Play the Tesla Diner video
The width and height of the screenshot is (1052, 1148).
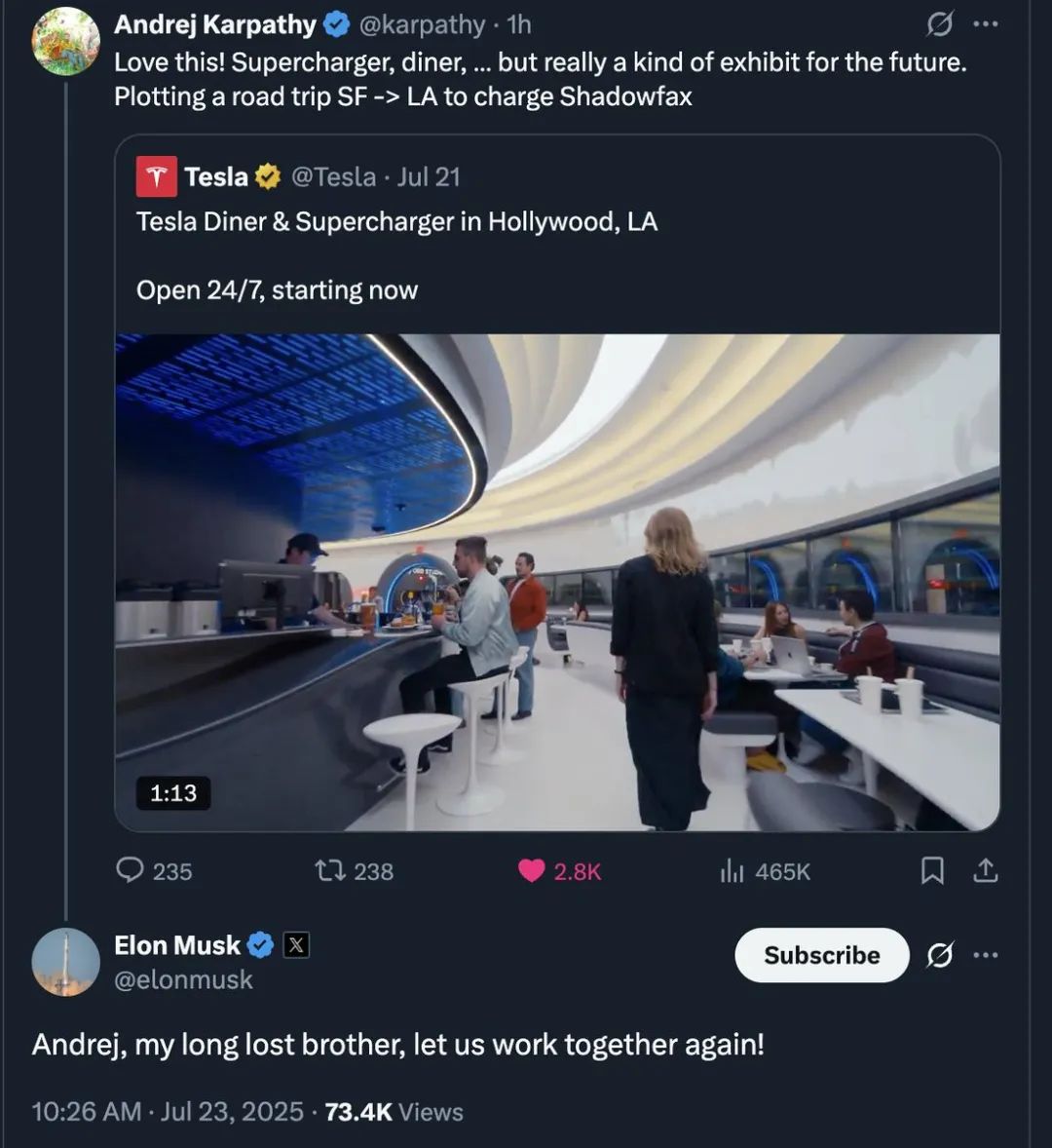[557, 582]
